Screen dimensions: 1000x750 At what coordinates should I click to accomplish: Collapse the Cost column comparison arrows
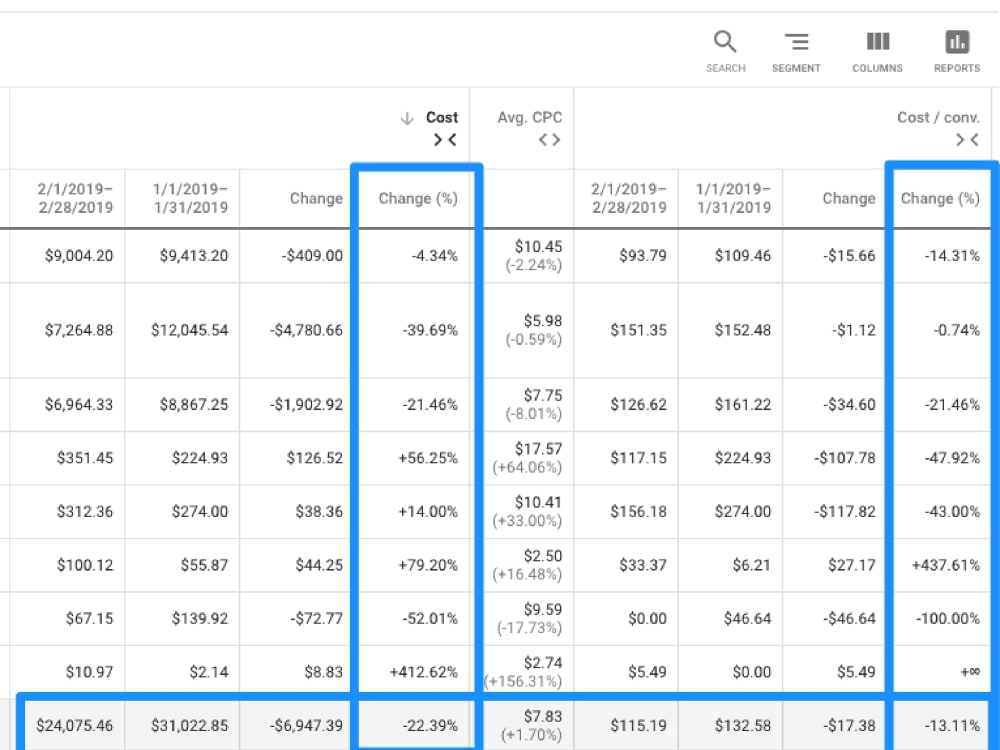[445, 140]
